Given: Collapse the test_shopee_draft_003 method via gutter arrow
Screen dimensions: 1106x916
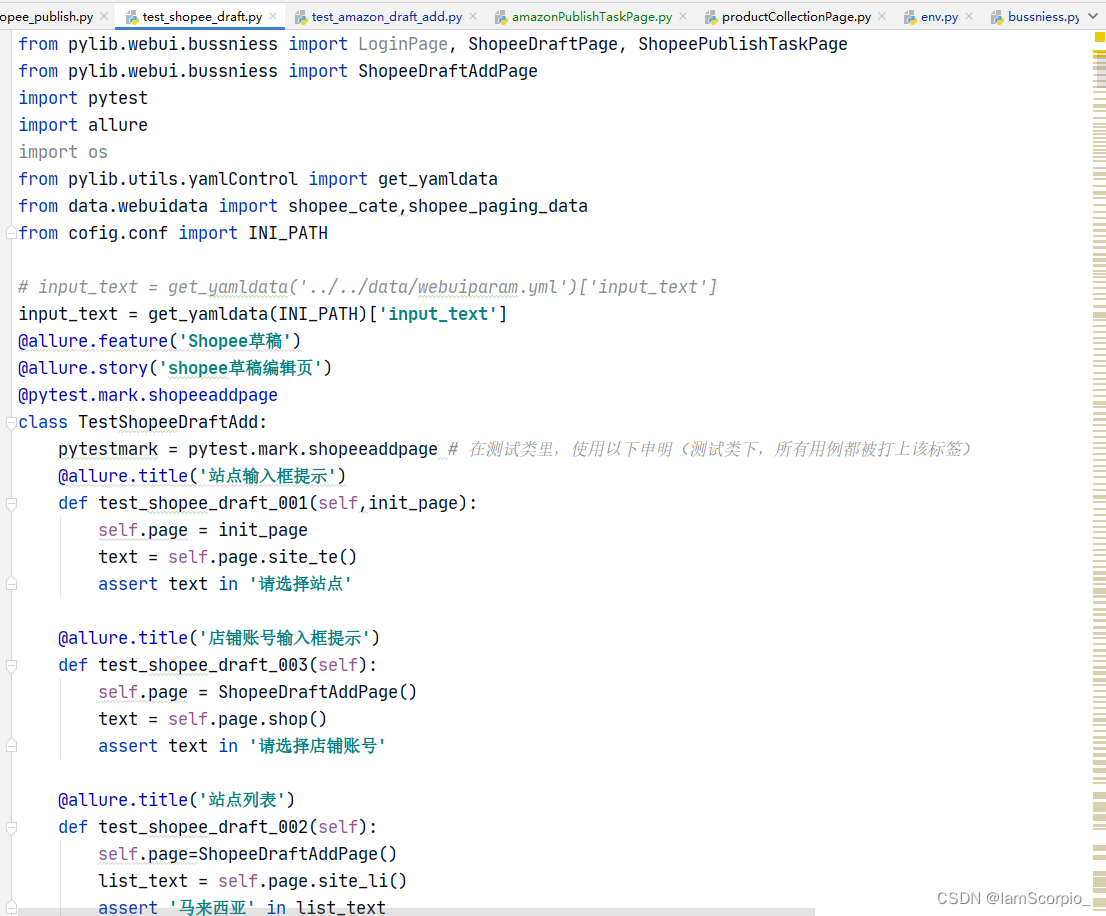Looking at the screenshot, I should (x=11, y=666).
